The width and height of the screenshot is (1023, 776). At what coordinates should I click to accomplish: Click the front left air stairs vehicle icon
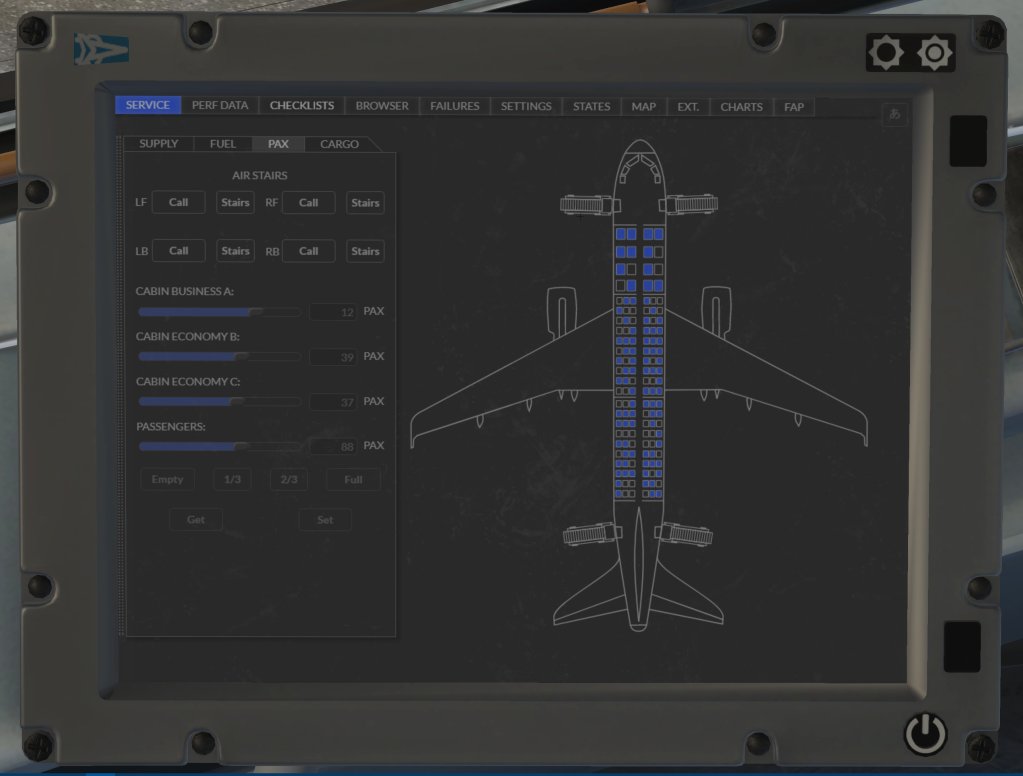pos(586,205)
